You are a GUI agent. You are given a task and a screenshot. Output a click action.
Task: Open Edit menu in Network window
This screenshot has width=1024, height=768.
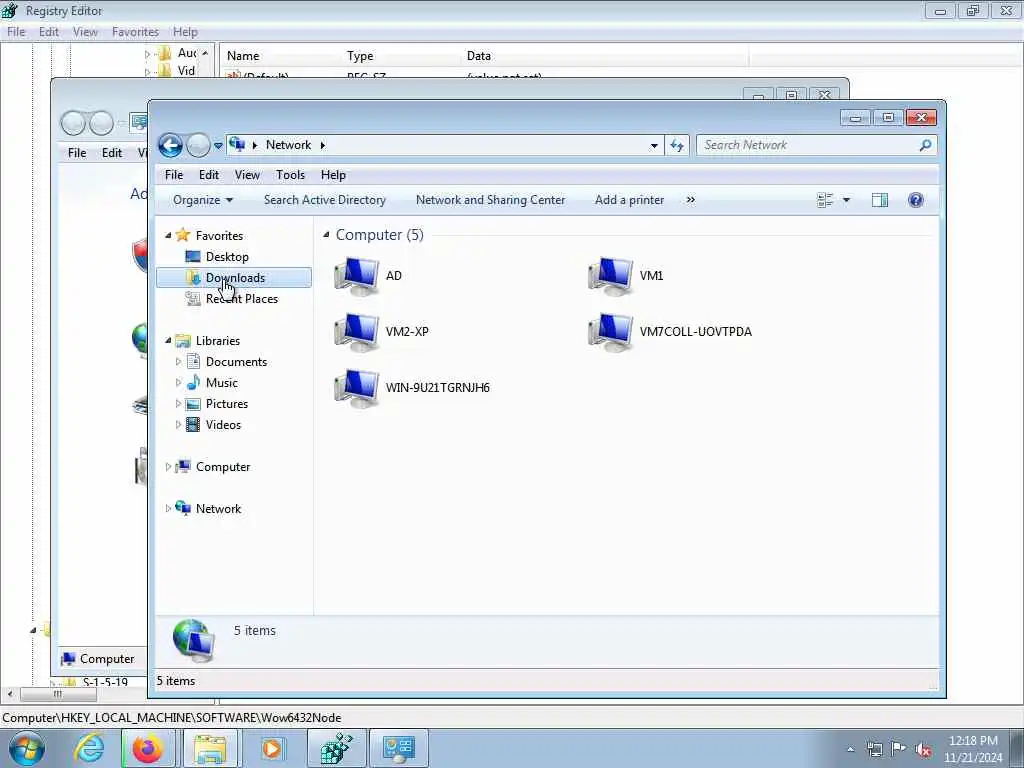pyautogui.click(x=209, y=175)
